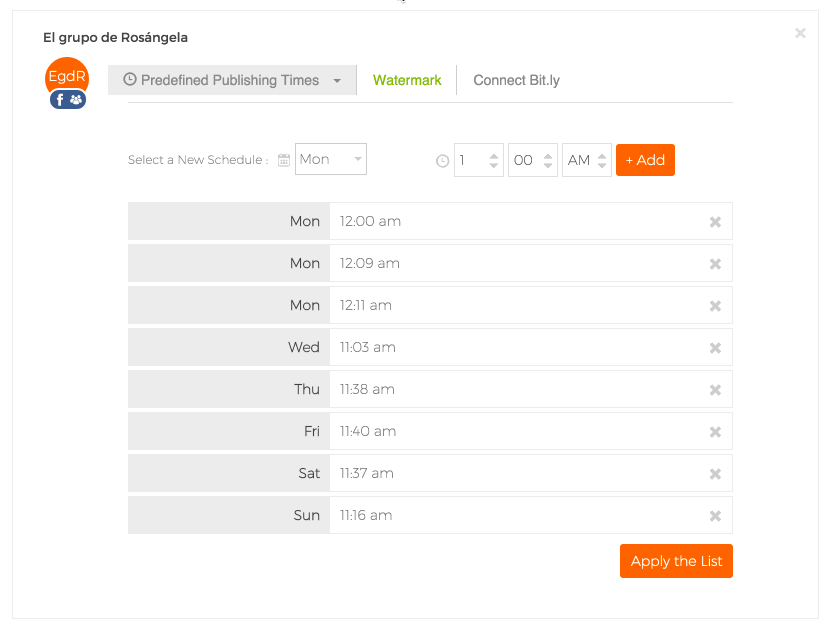Click the Apply the List button
This screenshot has height=619, width=830.
pyautogui.click(x=676, y=561)
